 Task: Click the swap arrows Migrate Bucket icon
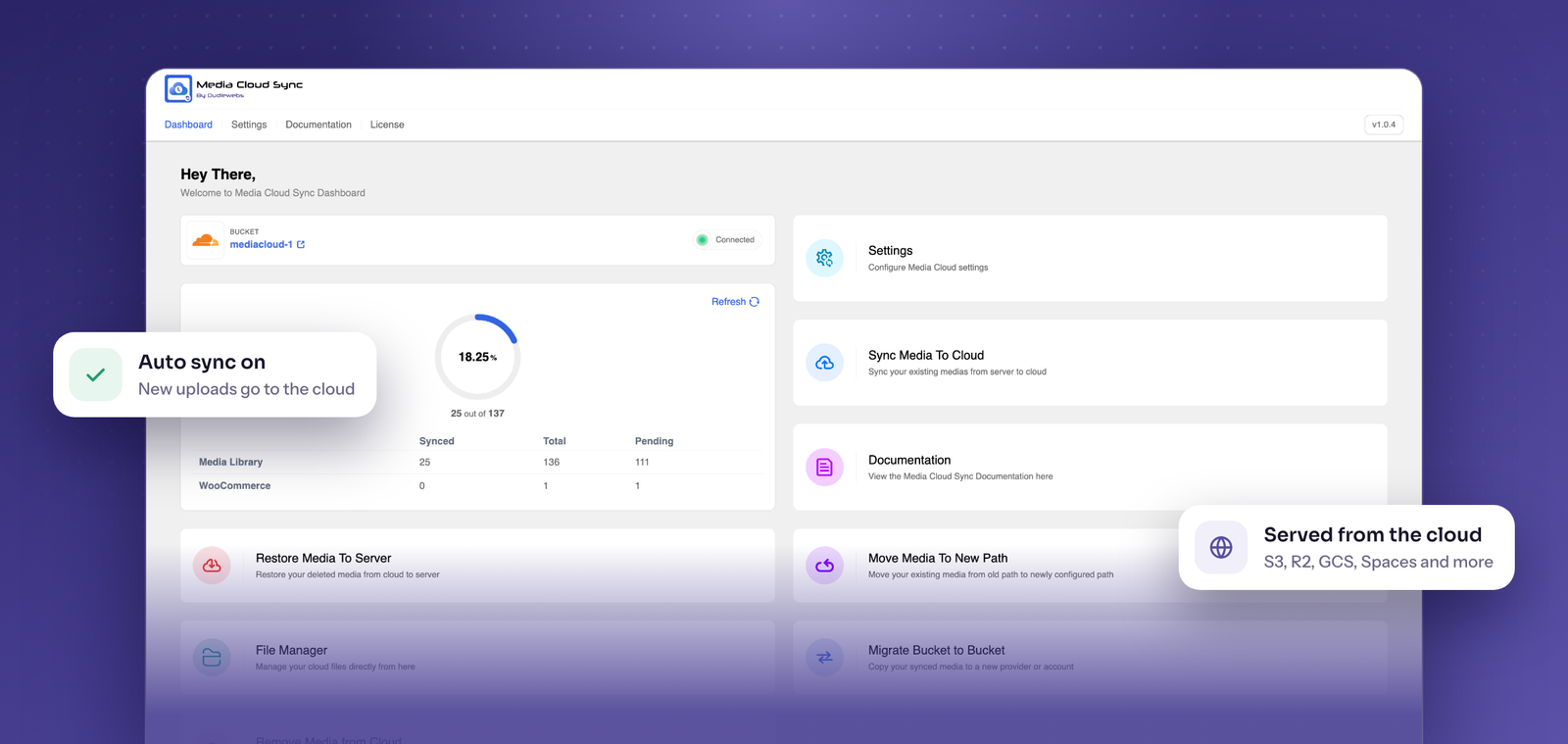pyautogui.click(x=824, y=658)
